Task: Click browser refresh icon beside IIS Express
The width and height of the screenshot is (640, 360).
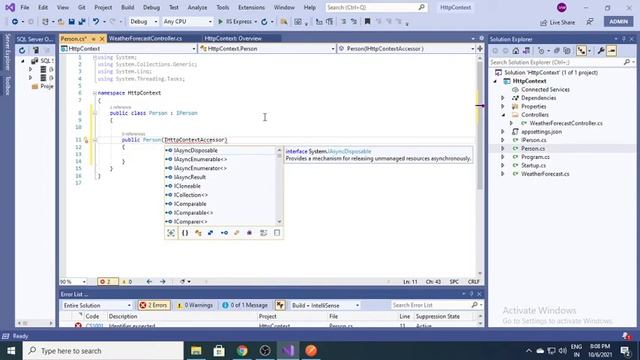Action: pos(264,22)
